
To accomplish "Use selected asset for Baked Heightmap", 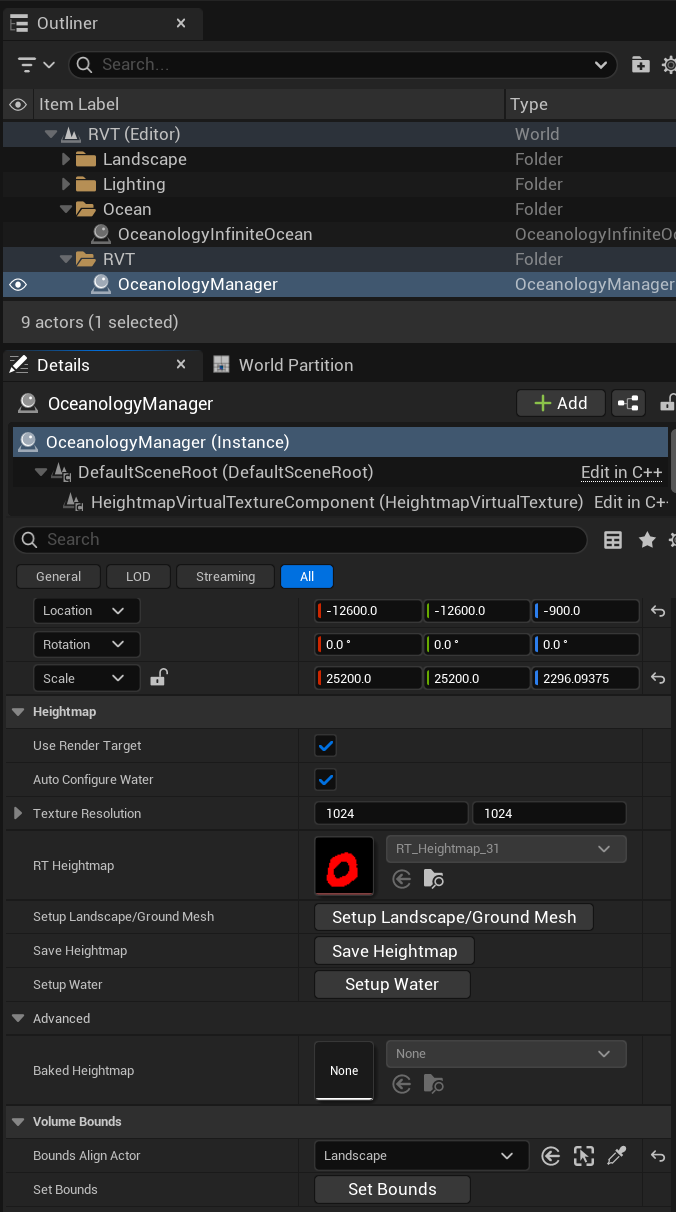I will click(x=402, y=1084).
